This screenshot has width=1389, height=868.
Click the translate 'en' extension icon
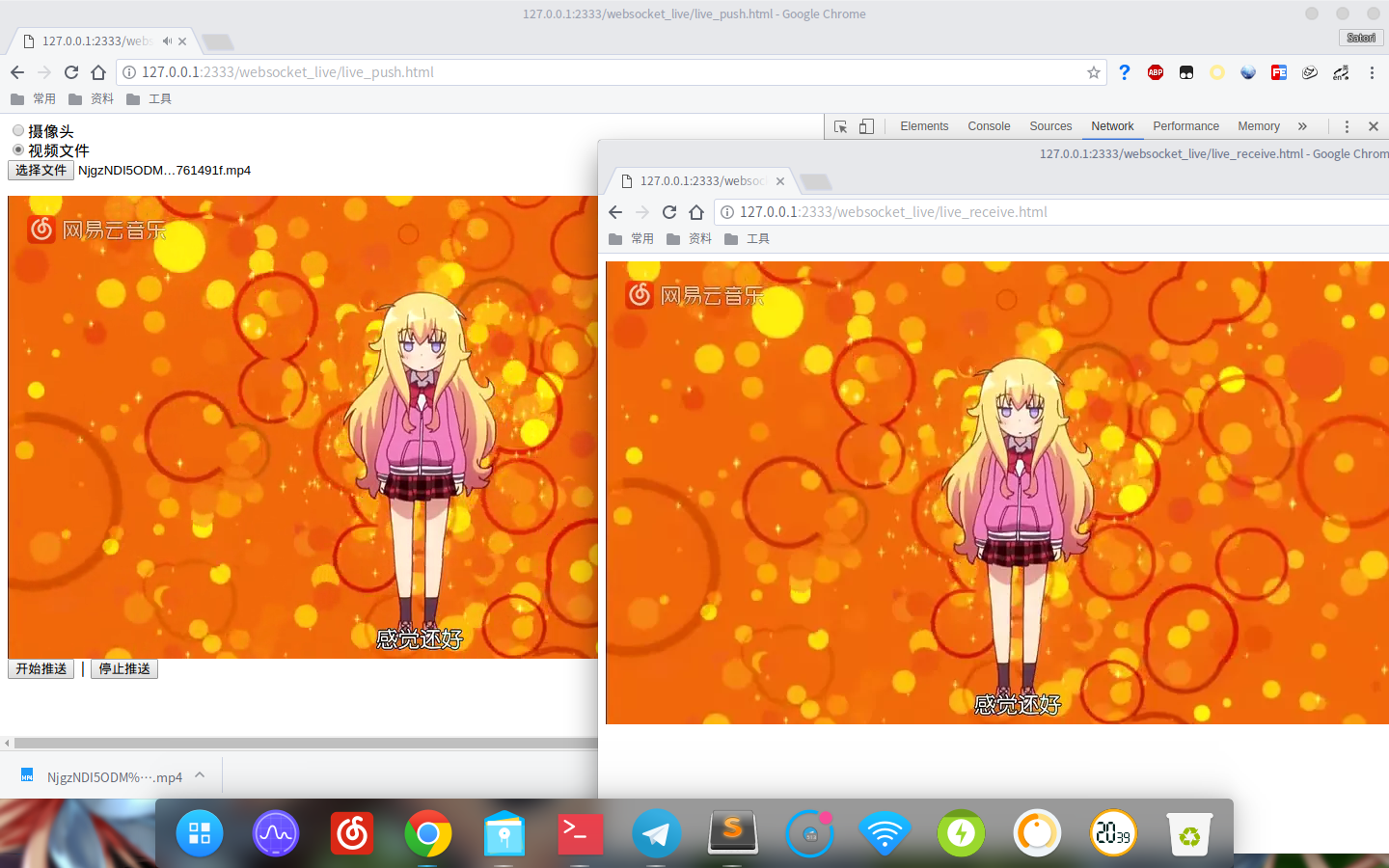1341,72
